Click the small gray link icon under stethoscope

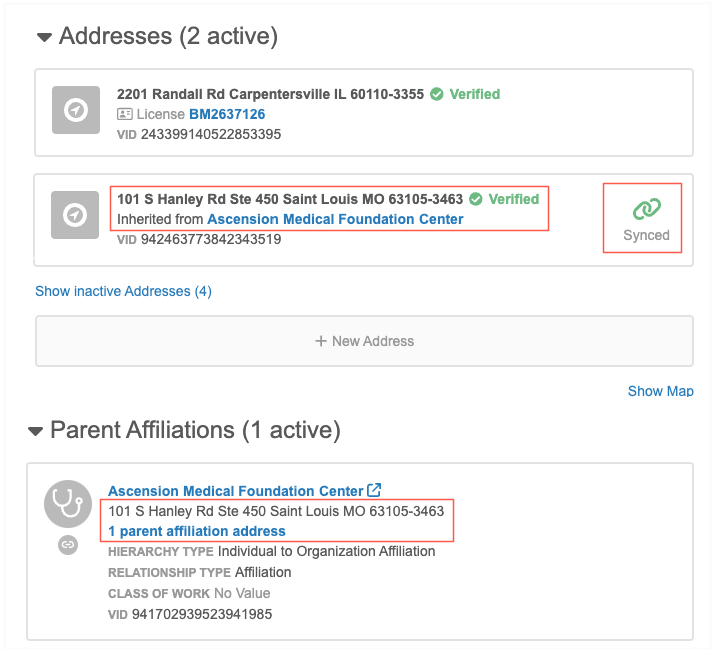click(x=68, y=545)
